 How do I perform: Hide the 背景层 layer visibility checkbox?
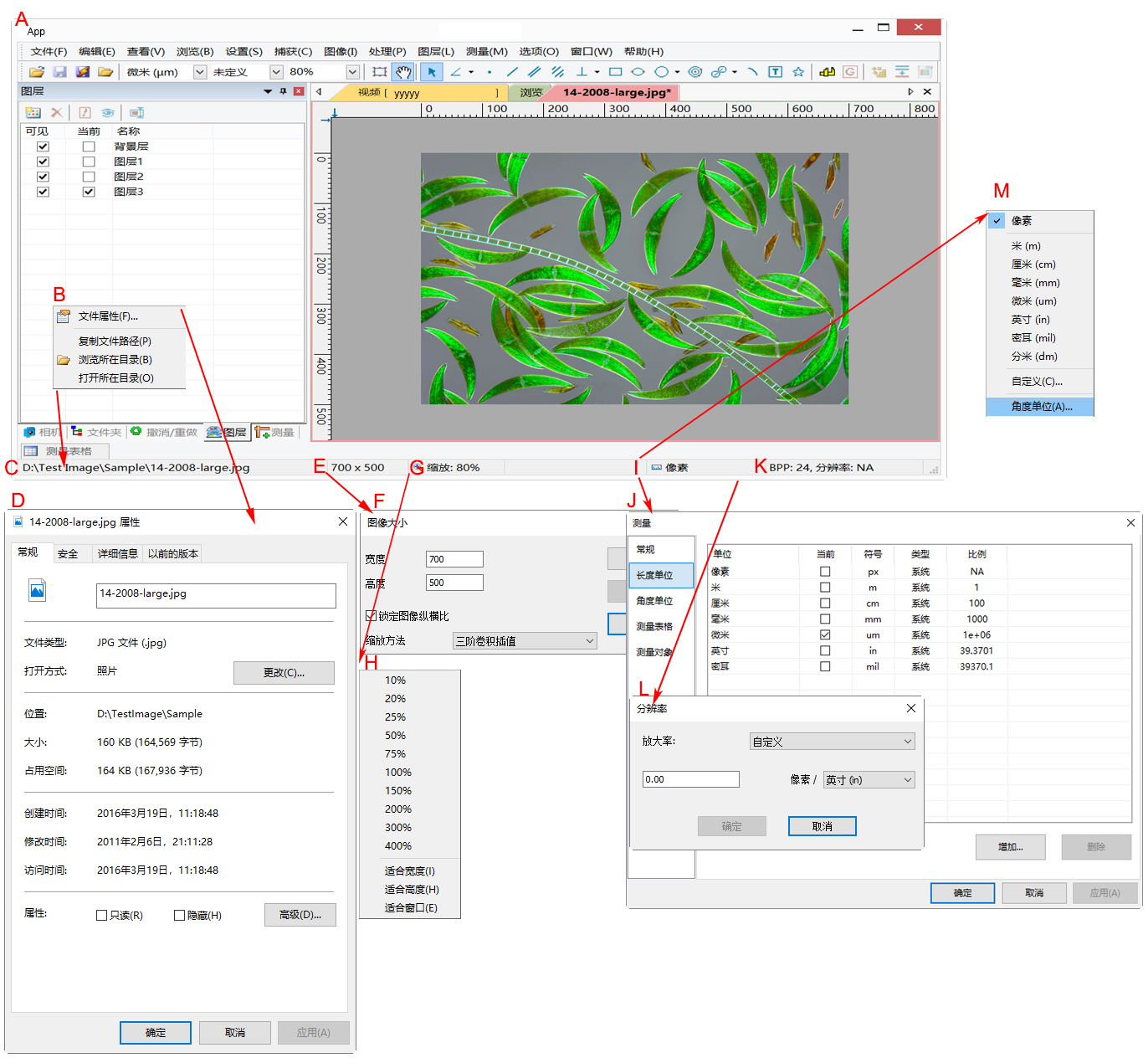point(43,146)
